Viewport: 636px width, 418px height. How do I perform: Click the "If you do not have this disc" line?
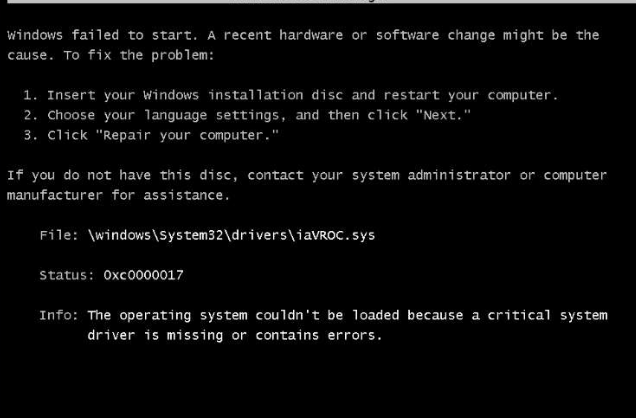click(x=120, y=175)
